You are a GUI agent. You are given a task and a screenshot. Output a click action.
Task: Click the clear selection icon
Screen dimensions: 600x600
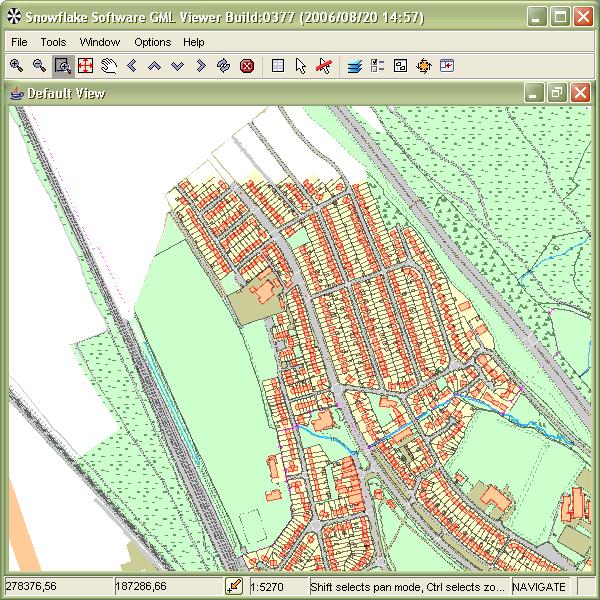(x=323, y=66)
